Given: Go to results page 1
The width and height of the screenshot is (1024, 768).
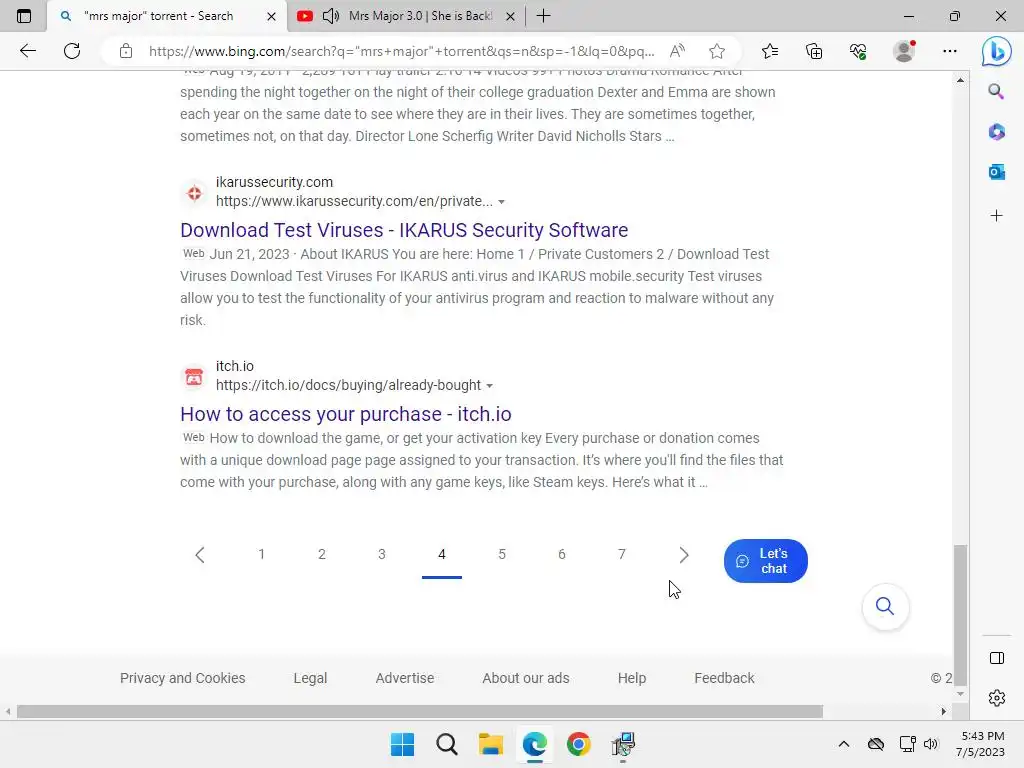Looking at the screenshot, I should [x=261, y=554].
